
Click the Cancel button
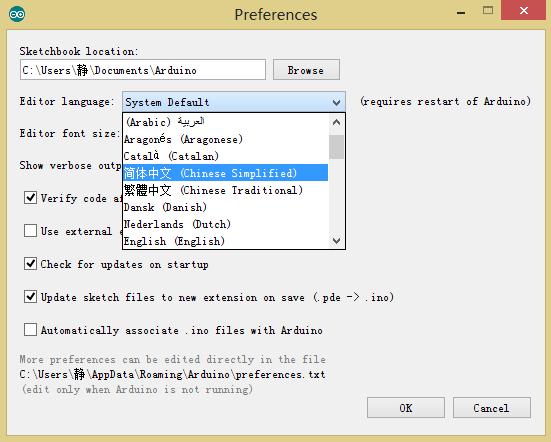492,408
